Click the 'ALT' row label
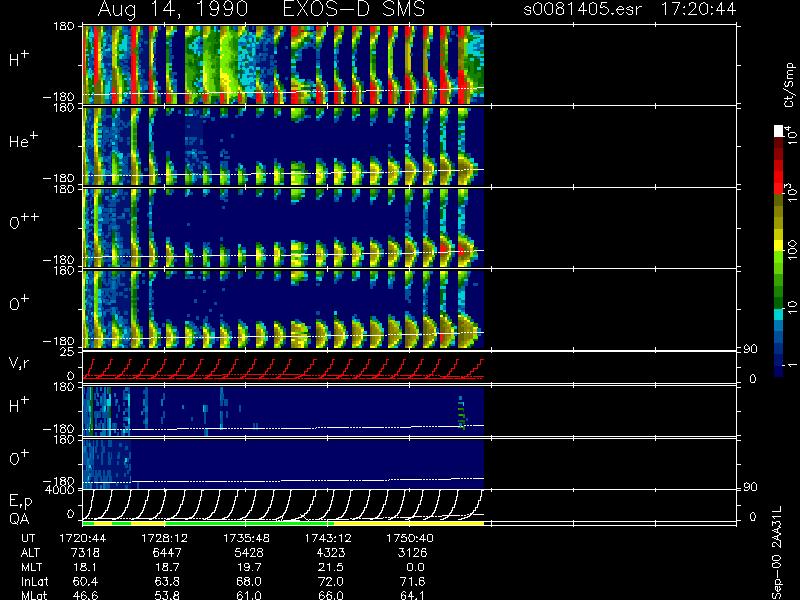This screenshot has width=800, height=600. [x=30, y=553]
